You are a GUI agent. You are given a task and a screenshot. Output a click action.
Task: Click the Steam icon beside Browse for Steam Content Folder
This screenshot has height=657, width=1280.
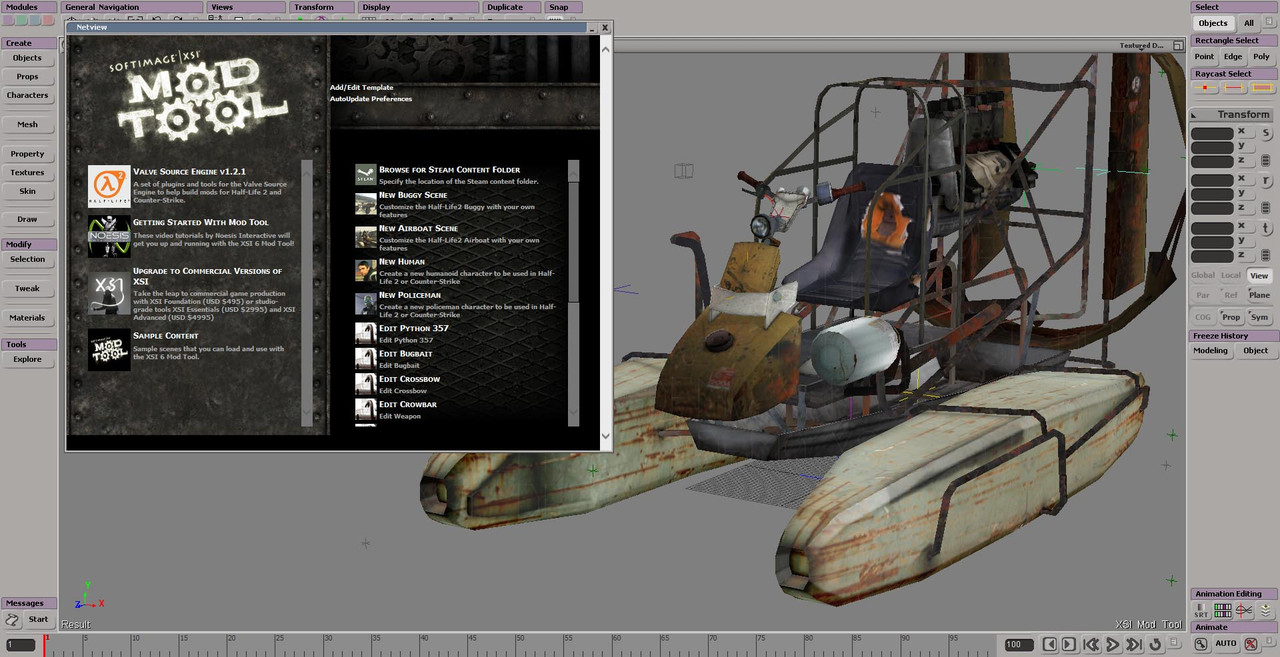tap(366, 176)
